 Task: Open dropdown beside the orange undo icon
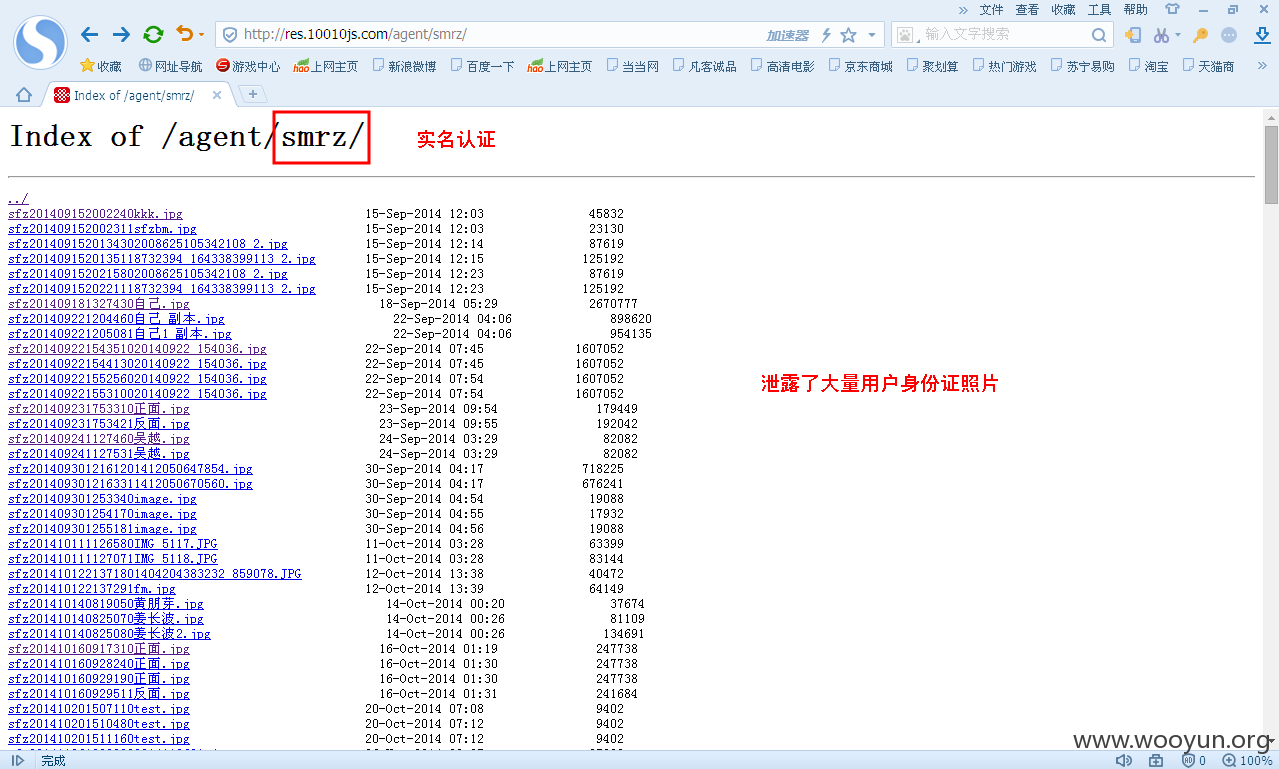click(x=201, y=35)
